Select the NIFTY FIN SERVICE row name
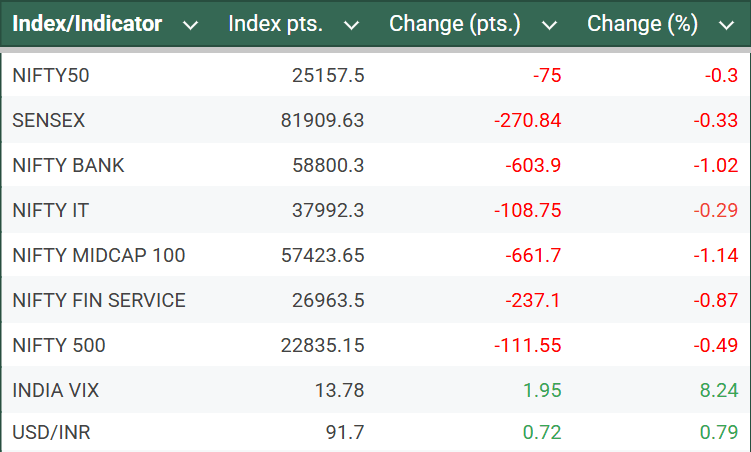 [x=99, y=300]
